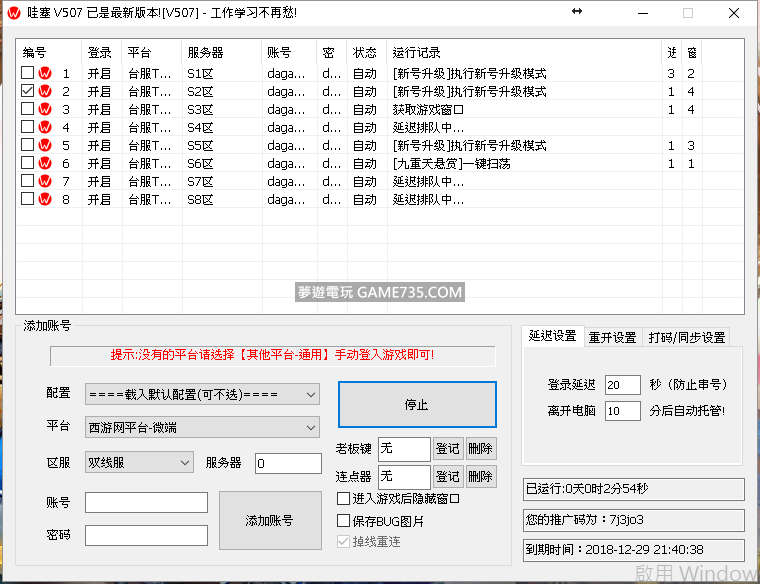Click the red W icon in row 5

pyautogui.click(x=45, y=145)
